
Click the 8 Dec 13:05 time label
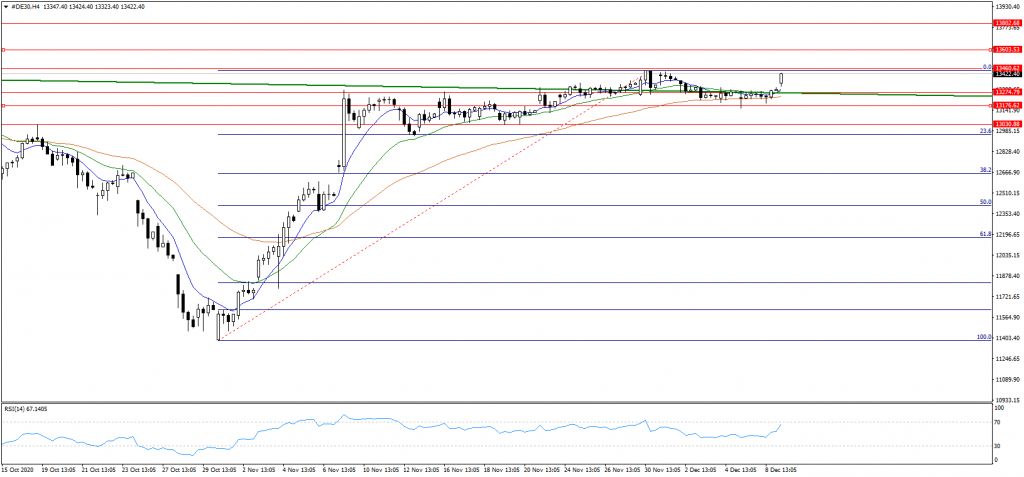click(781, 468)
